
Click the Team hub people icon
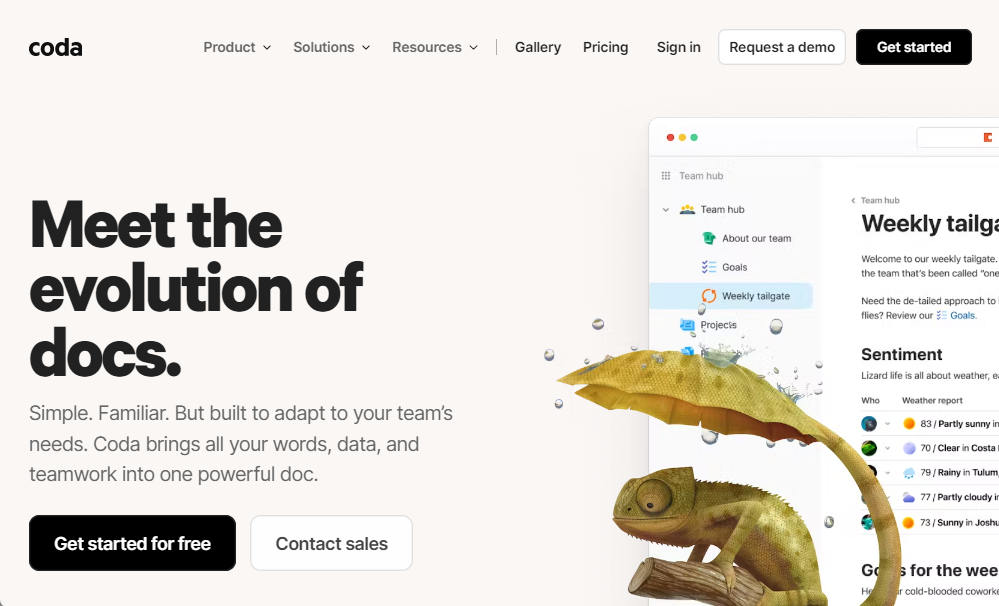coord(687,209)
